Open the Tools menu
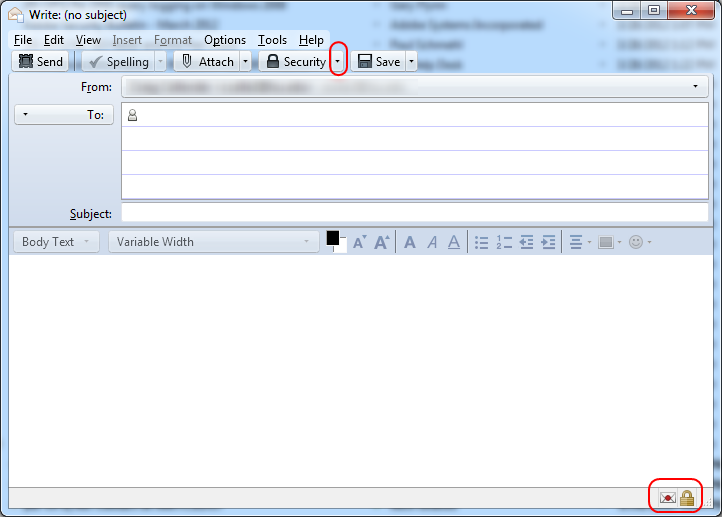The image size is (722, 517). 272,40
